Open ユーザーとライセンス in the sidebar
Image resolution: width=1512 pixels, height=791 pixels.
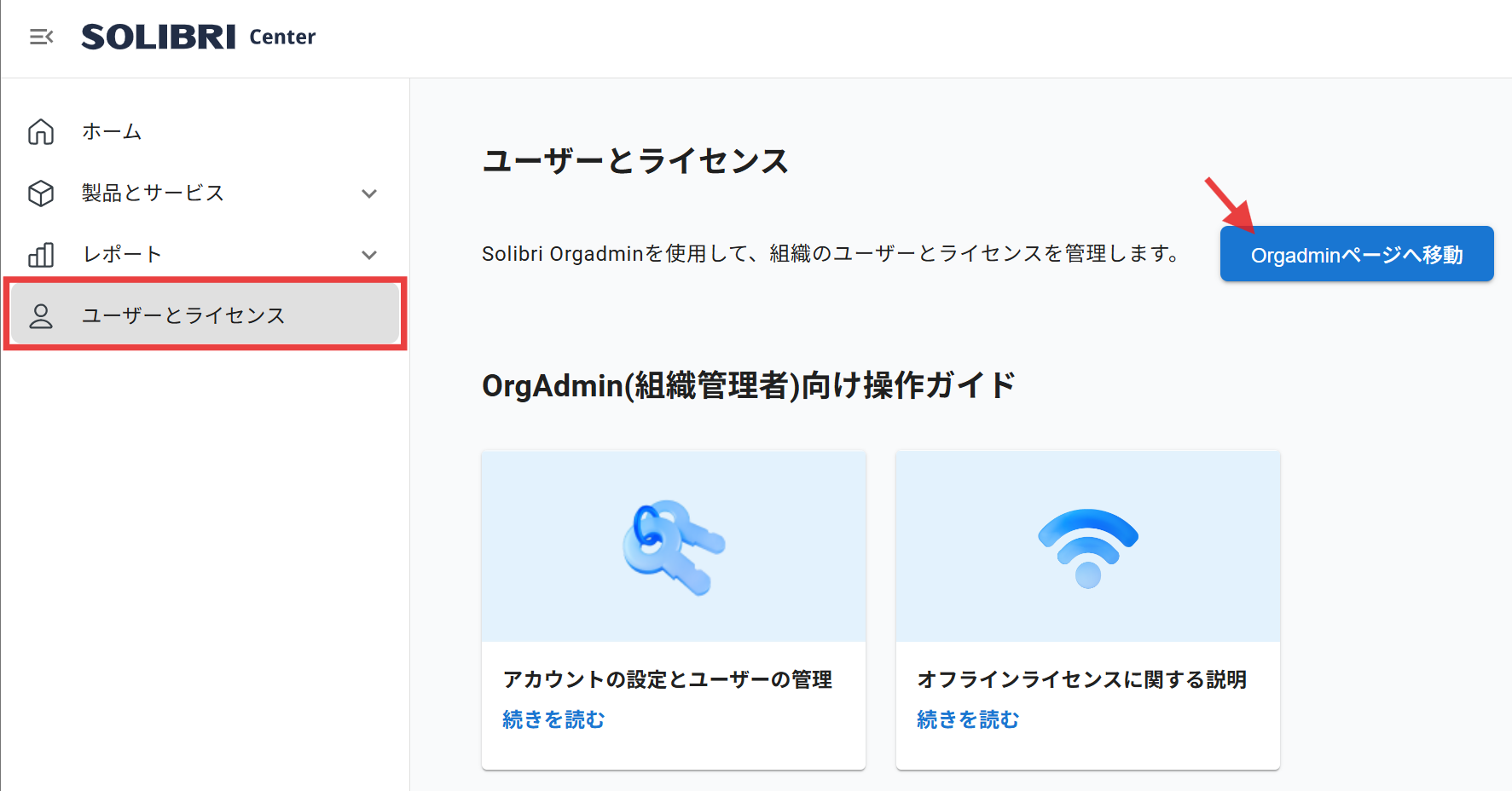tap(205, 315)
